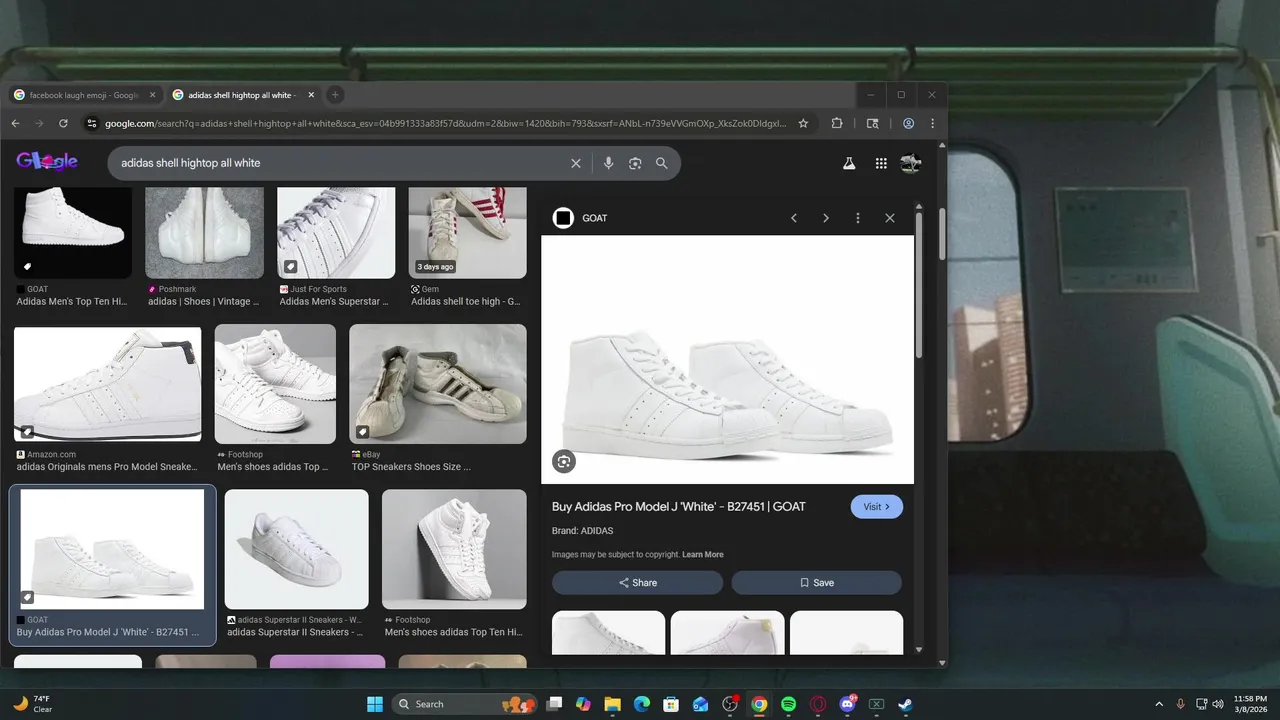Screen dimensions: 1280x720
Task: Open the Footshop Top Ten Hi thumbnail
Action: coord(454,549)
